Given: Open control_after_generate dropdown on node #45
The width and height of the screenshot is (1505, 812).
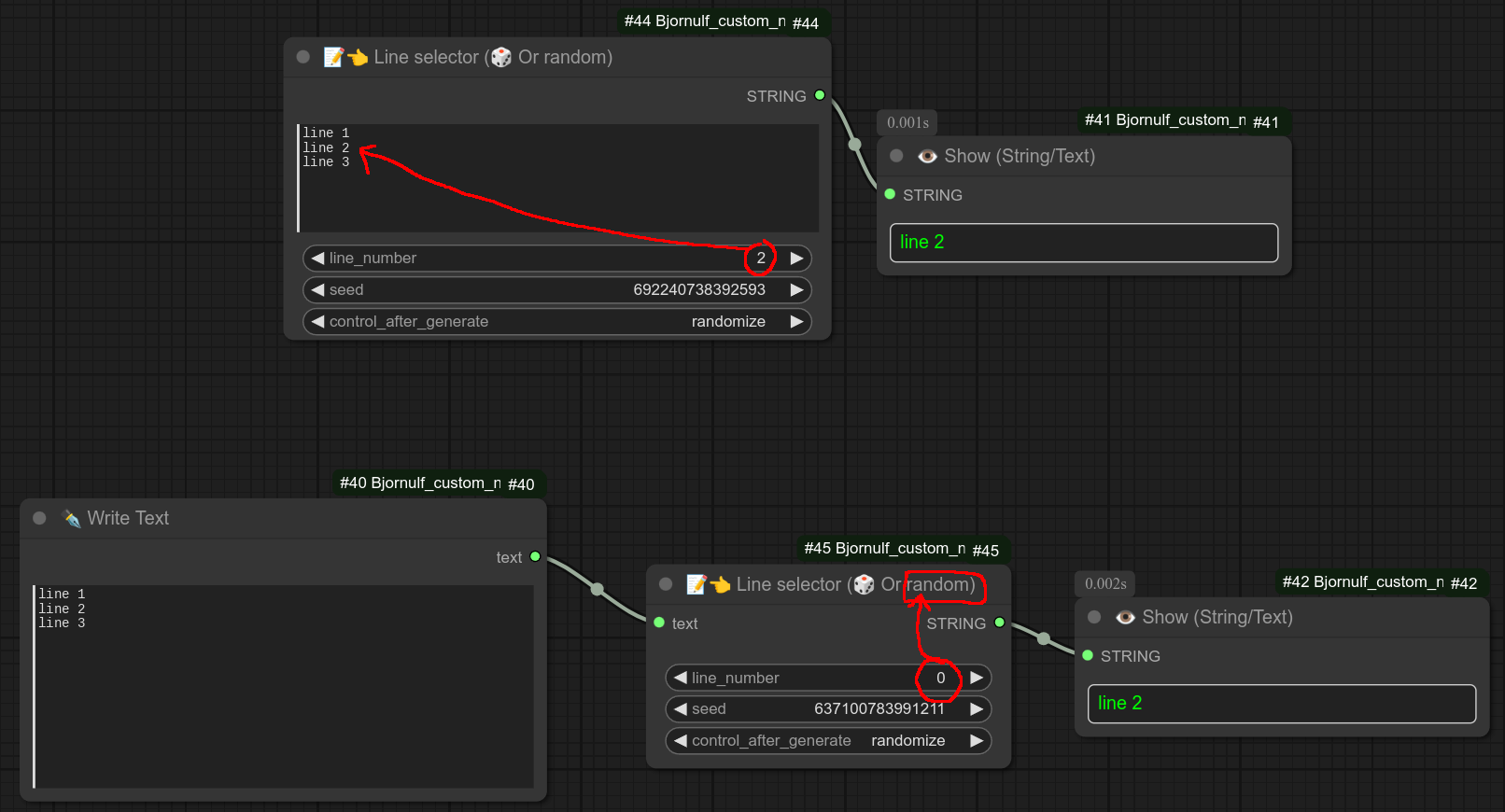Looking at the screenshot, I should pyautogui.click(x=828, y=740).
